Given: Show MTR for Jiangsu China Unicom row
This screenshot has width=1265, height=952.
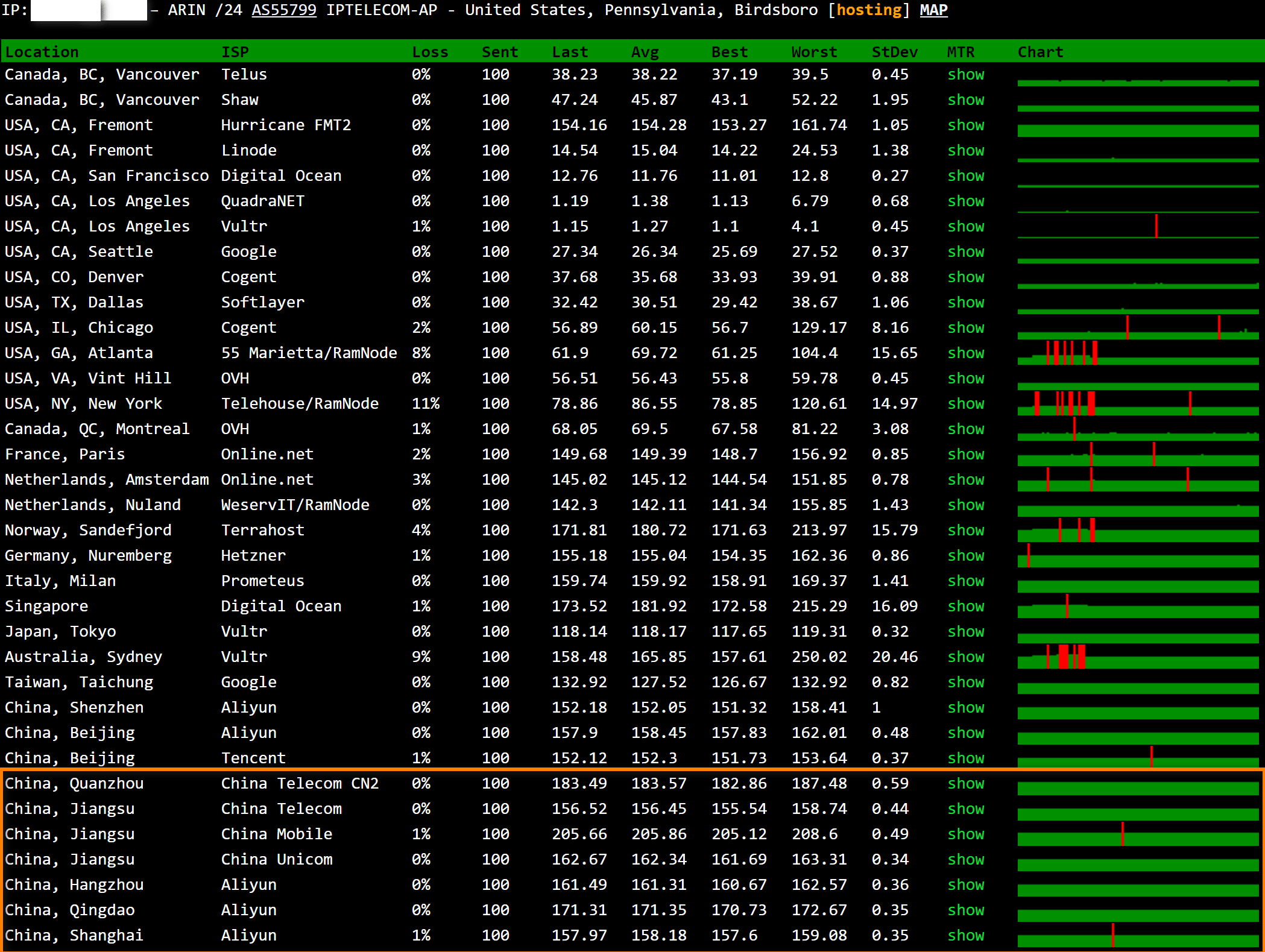Looking at the screenshot, I should coord(965,859).
